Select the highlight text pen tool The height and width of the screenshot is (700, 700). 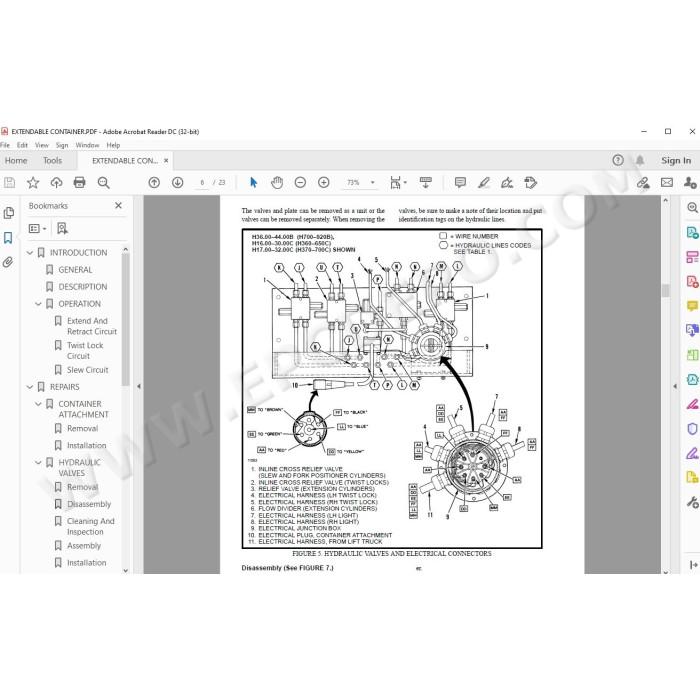pyautogui.click(x=484, y=183)
